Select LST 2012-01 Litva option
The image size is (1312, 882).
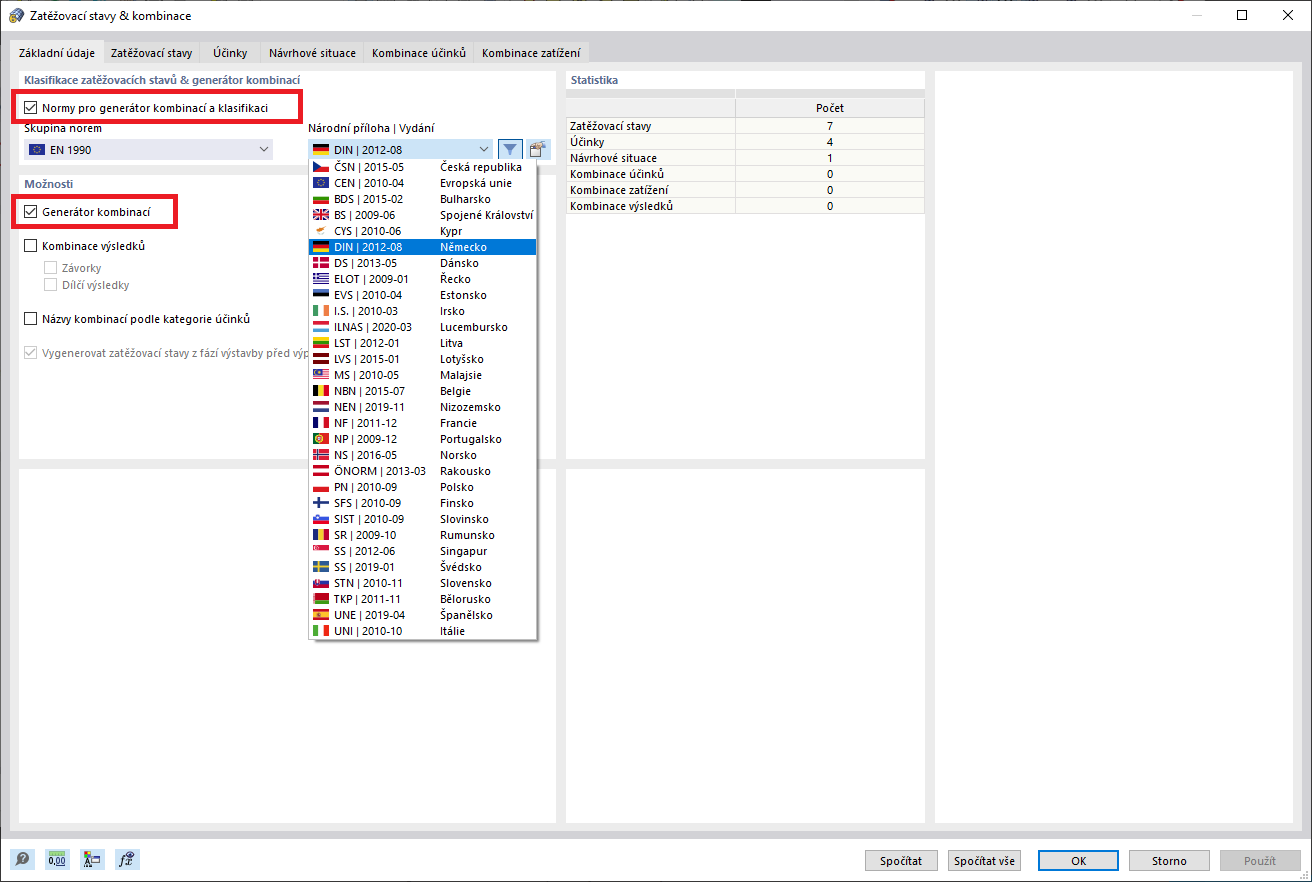[x=423, y=343]
